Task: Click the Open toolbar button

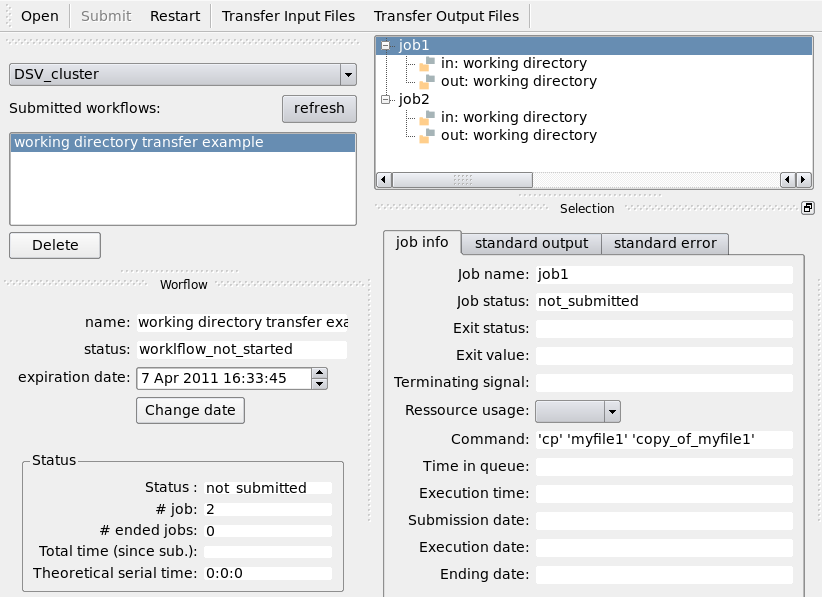Action: (40, 16)
